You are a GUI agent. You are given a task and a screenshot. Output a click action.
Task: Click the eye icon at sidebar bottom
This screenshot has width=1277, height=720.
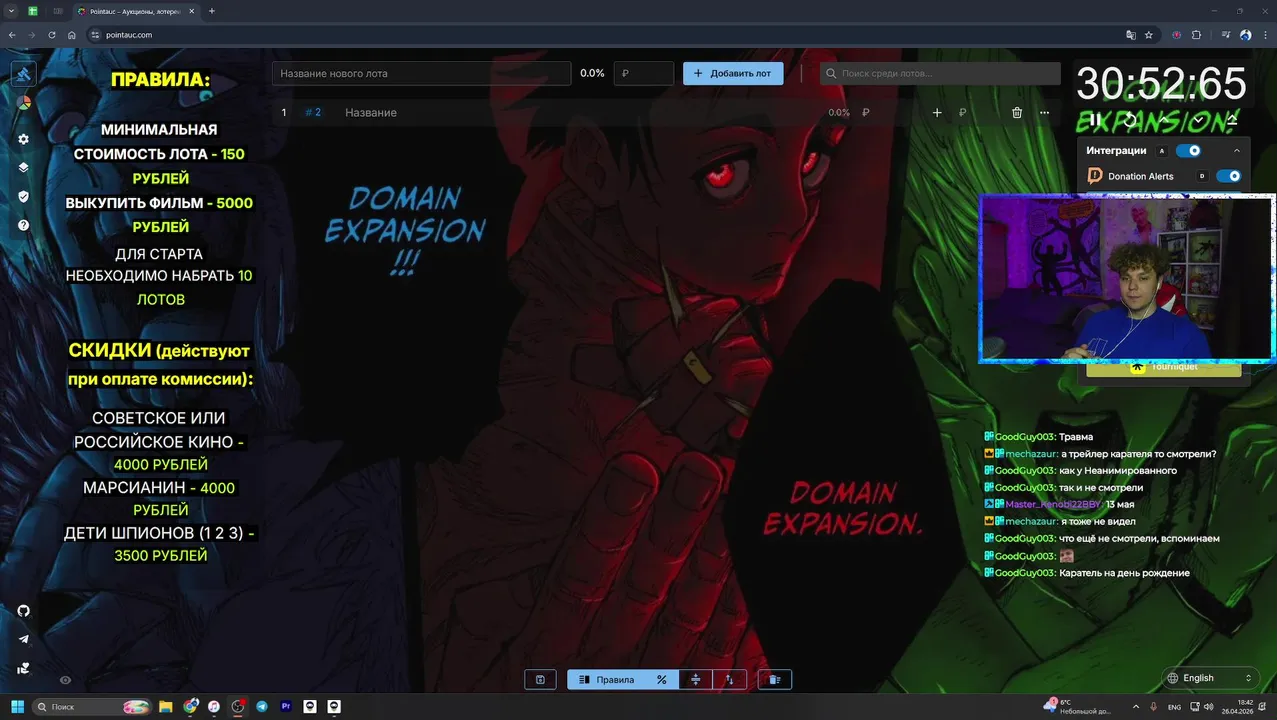[65, 680]
